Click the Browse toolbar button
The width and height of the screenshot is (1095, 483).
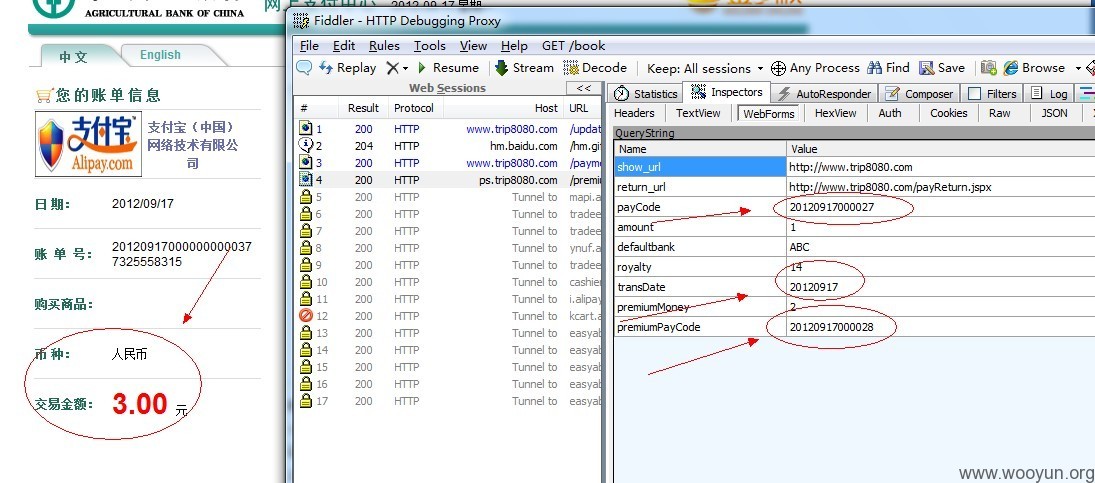1034,68
